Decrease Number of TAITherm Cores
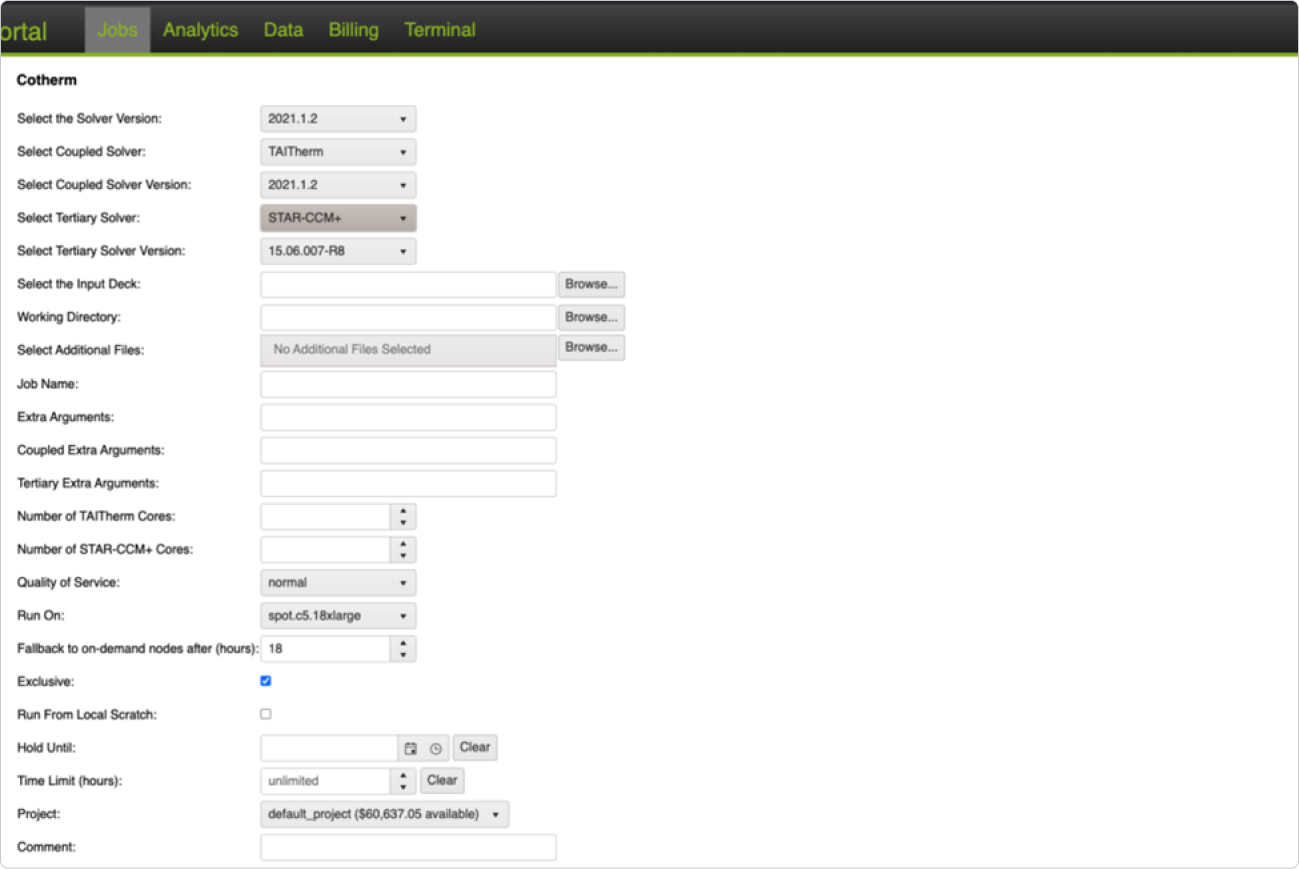The width and height of the screenshot is (1299, 869). pos(403,523)
